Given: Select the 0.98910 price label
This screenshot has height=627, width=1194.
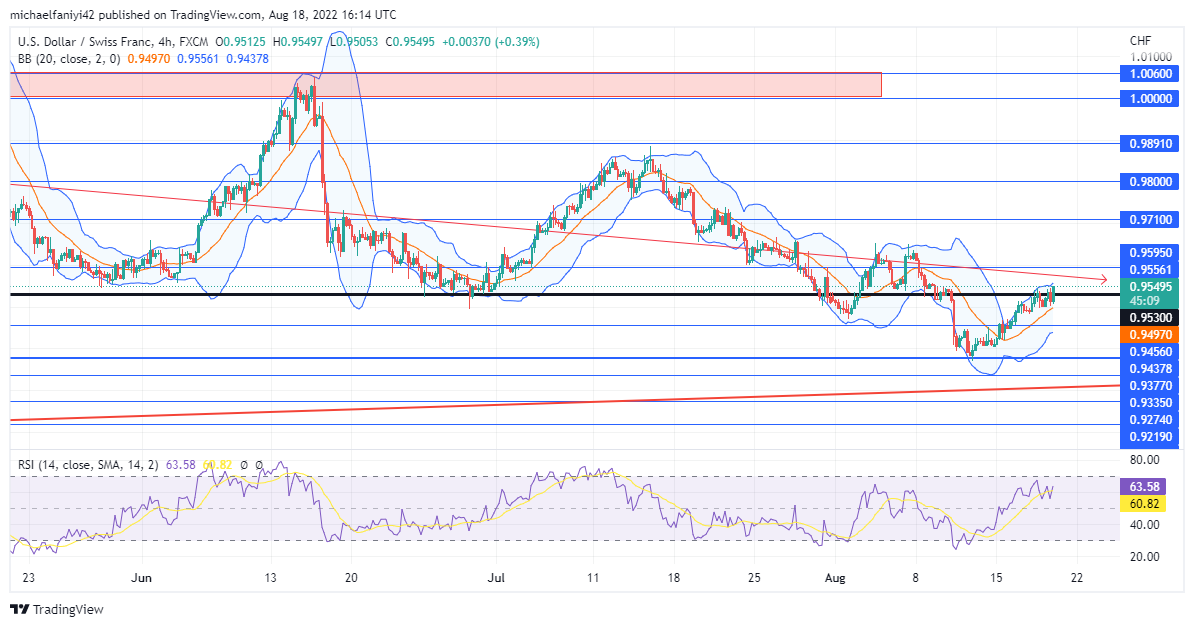Looking at the screenshot, I should 1150,144.
